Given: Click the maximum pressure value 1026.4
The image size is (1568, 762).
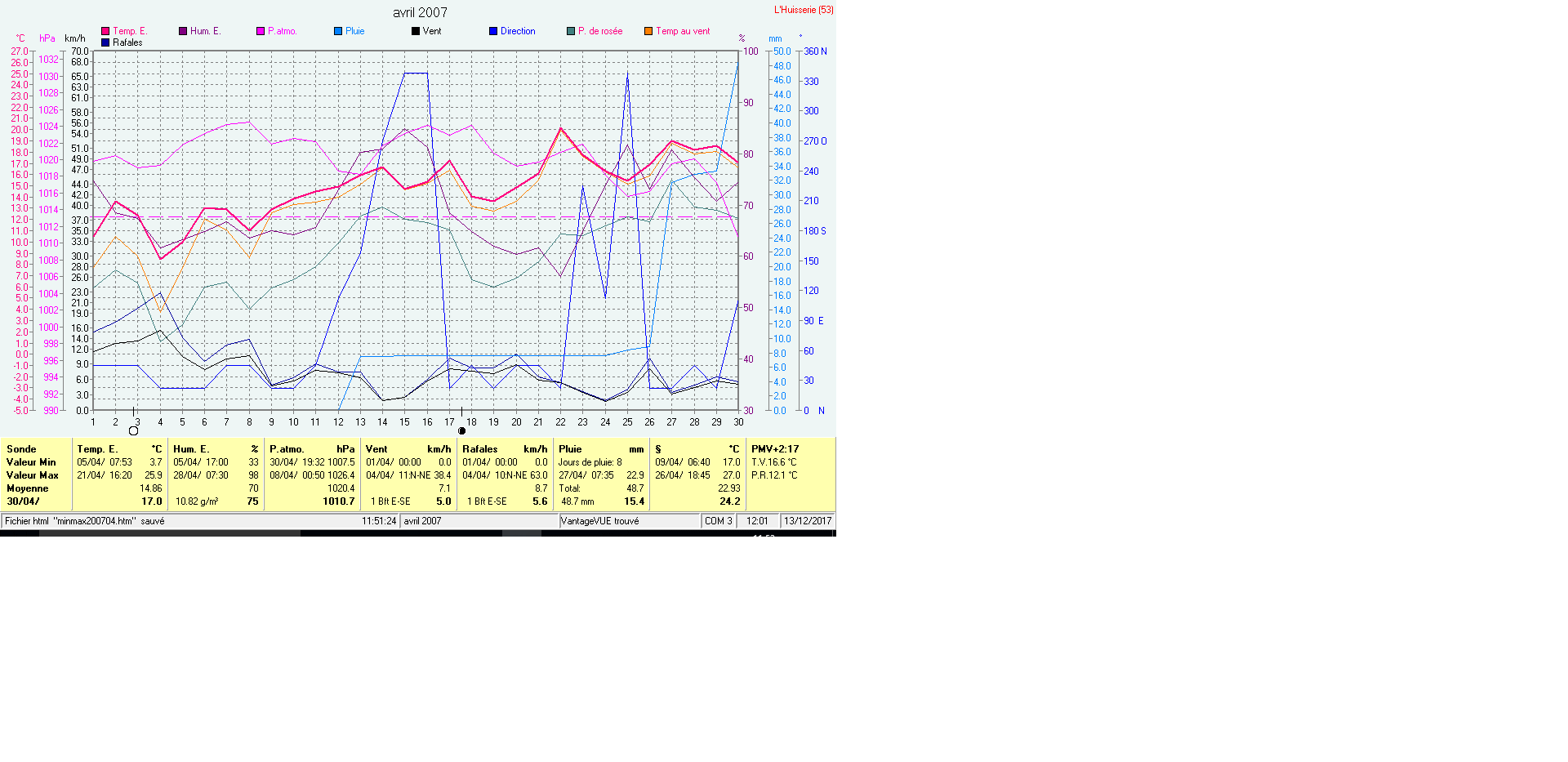Looking at the screenshot, I should pos(341,475).
